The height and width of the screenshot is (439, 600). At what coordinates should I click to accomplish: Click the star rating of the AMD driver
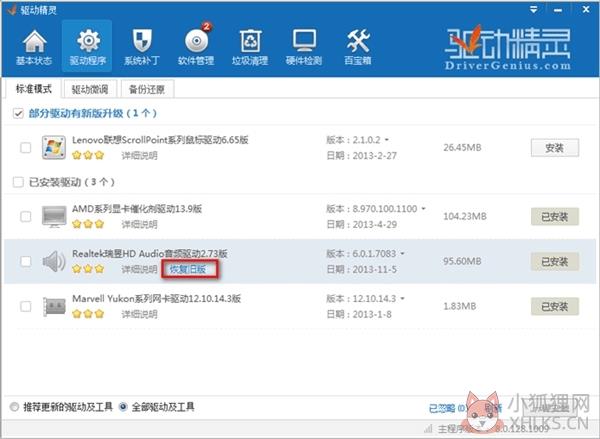tap(88, 224)
